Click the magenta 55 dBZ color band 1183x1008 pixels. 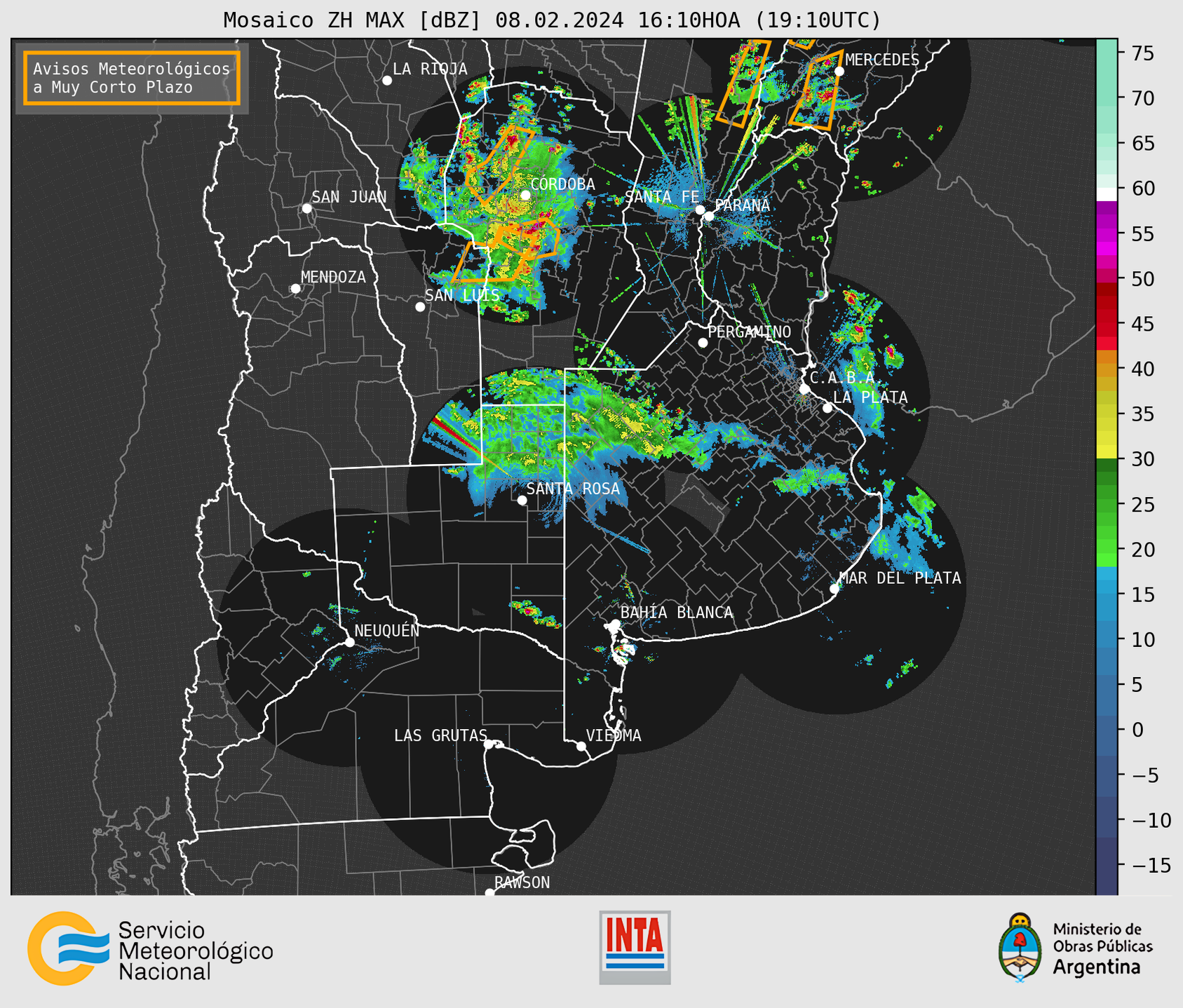pyautogui.click(x=1107, y=233)
